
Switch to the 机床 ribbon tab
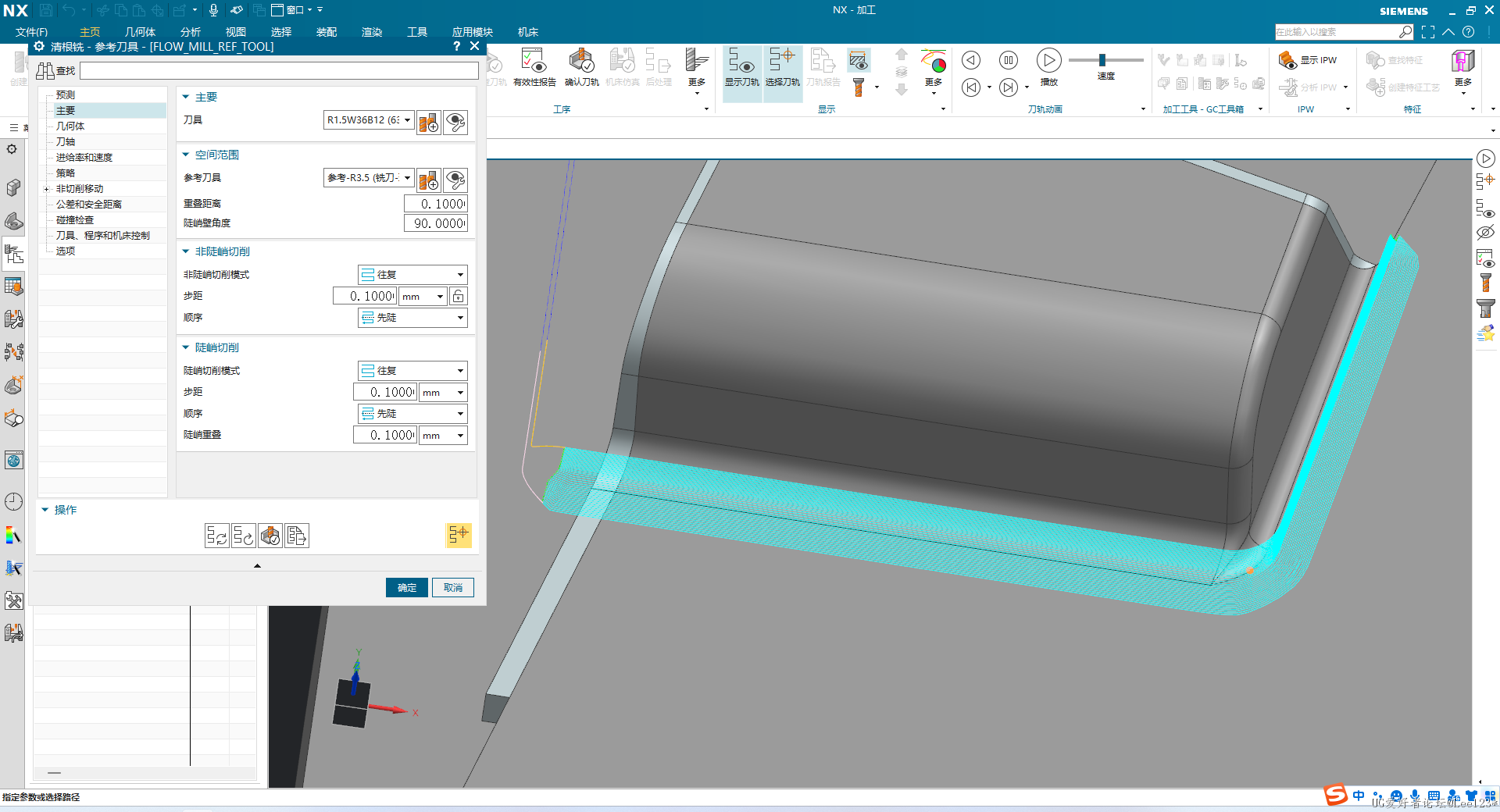pos(528,32)
